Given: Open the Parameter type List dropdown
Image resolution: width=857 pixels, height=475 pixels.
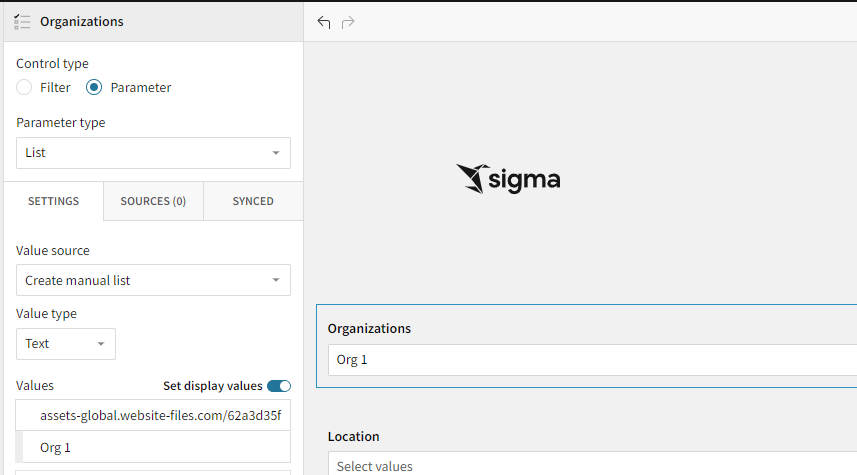Looking at the screenshot, I should pos(153,153).
